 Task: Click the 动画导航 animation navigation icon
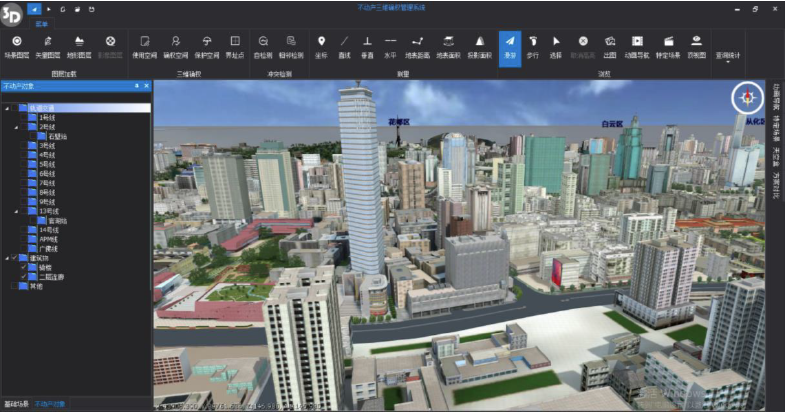tap(637, 42)
